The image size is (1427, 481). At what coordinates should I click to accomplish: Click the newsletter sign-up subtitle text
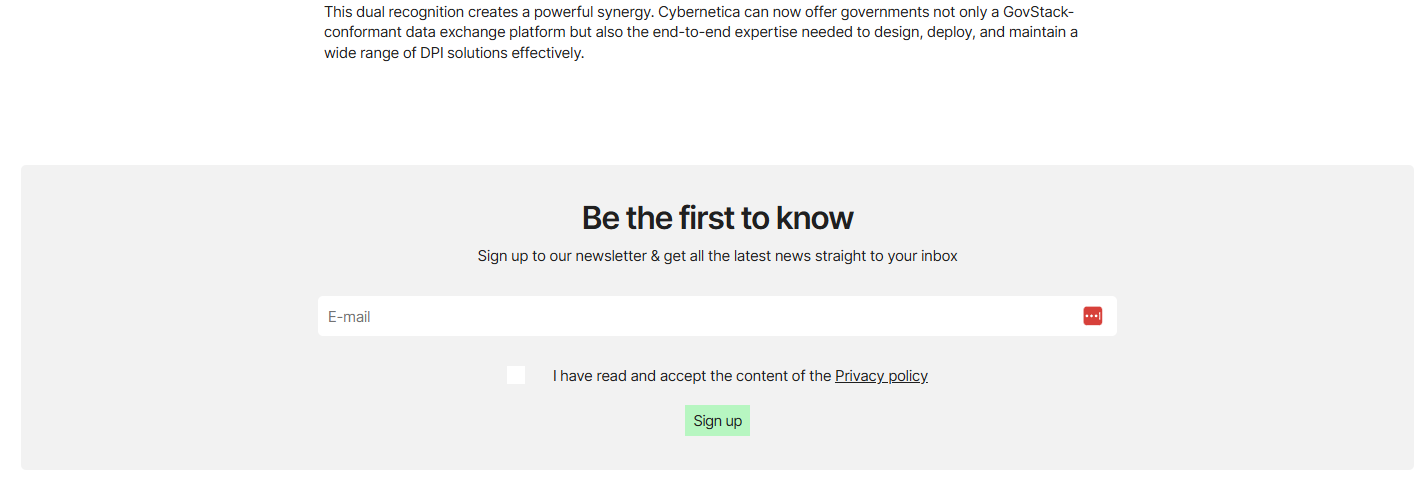717,256
